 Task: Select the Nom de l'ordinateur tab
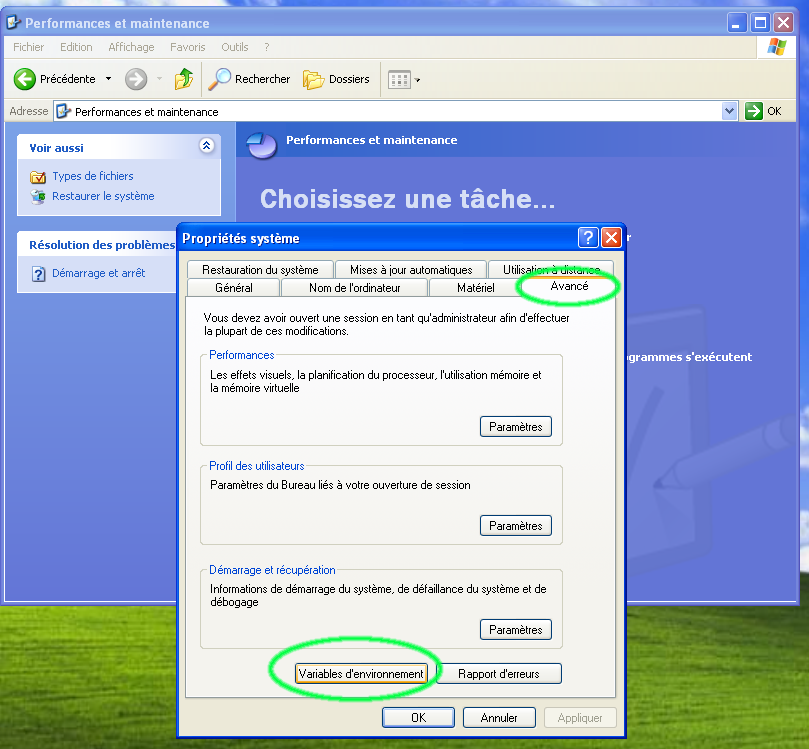click(354, 288)
